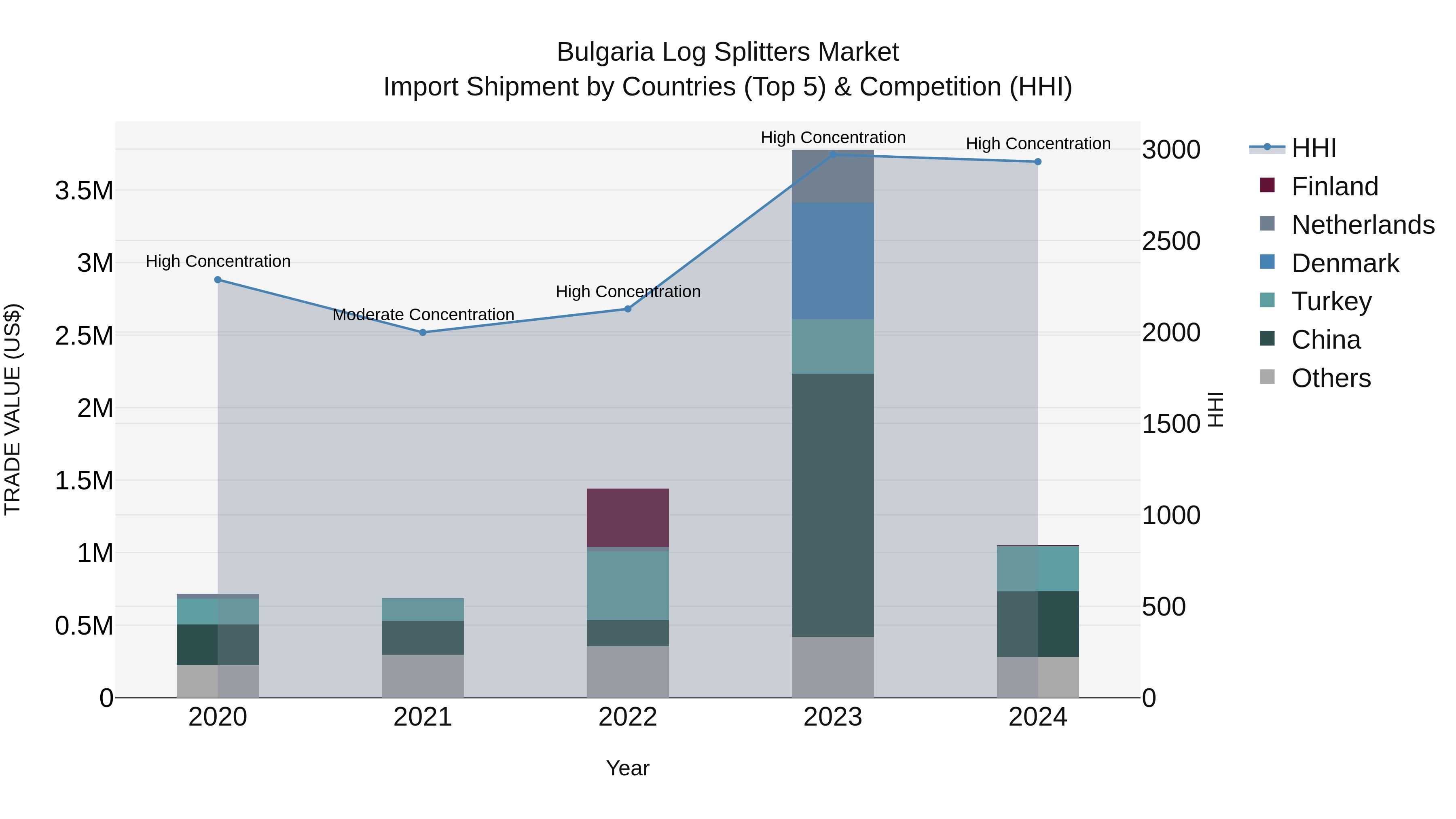Toggle the HHI legend entry

point(1293,148)
